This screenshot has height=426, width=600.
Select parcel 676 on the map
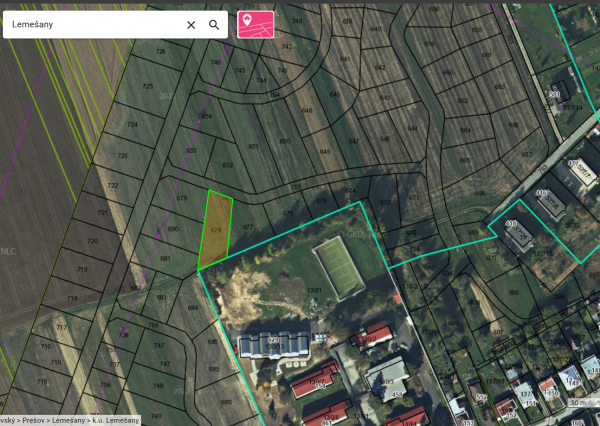click(288, 213)
